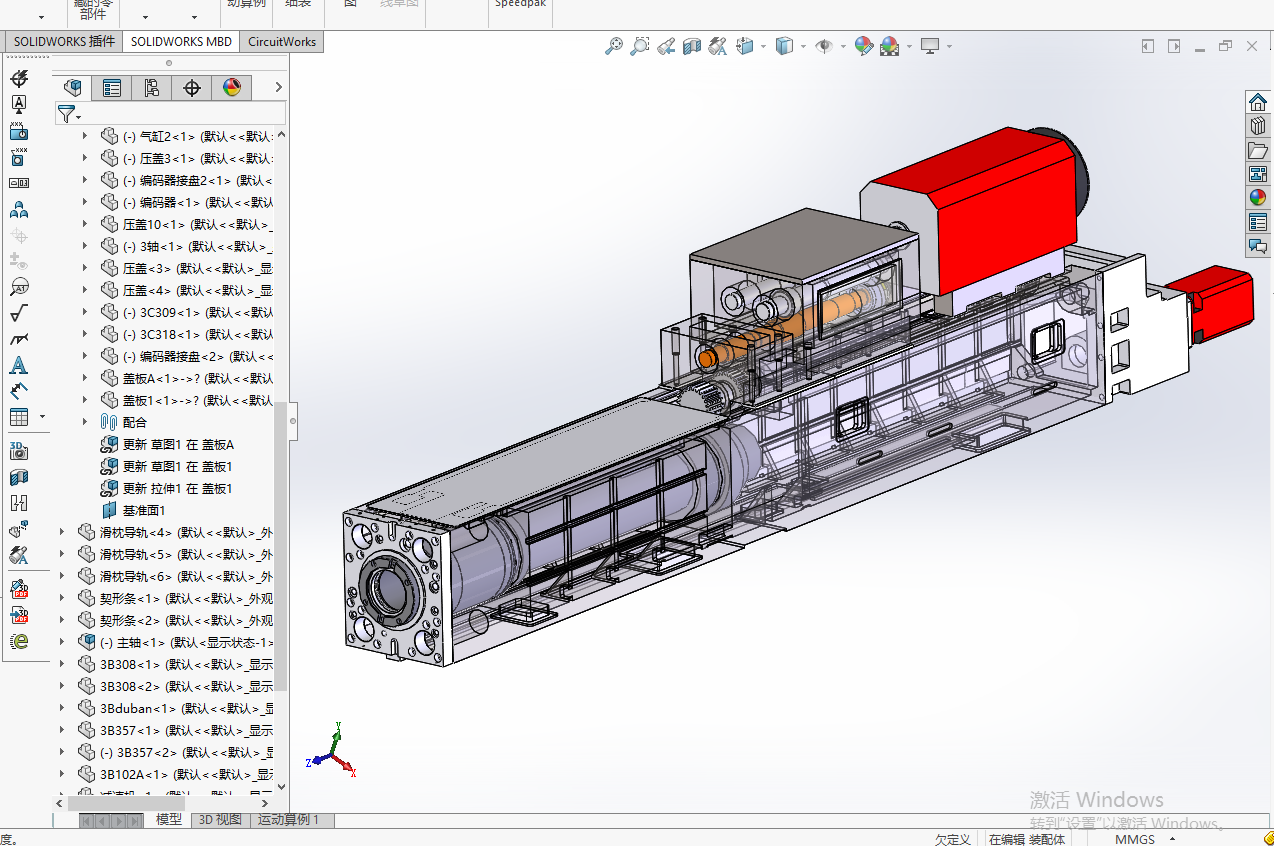The width and height of the screenshot is (1274, 846).
Task: Open the Custom Properties task pane icon
Action: [1258, 222]
